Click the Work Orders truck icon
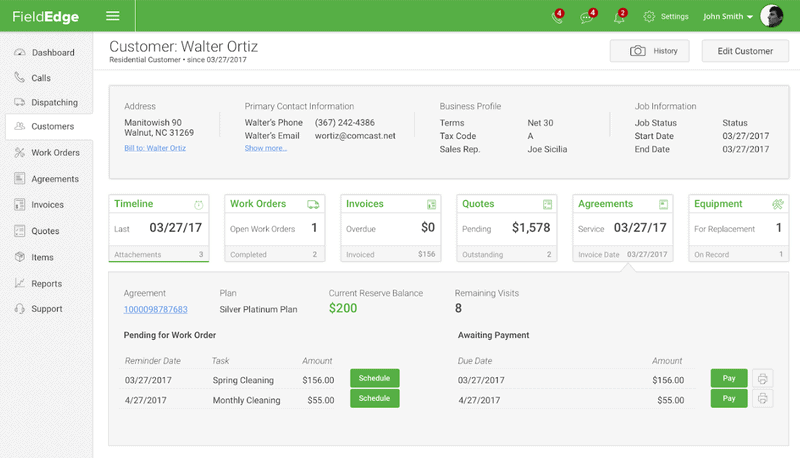800x458 pixels. tap(313, 205)
